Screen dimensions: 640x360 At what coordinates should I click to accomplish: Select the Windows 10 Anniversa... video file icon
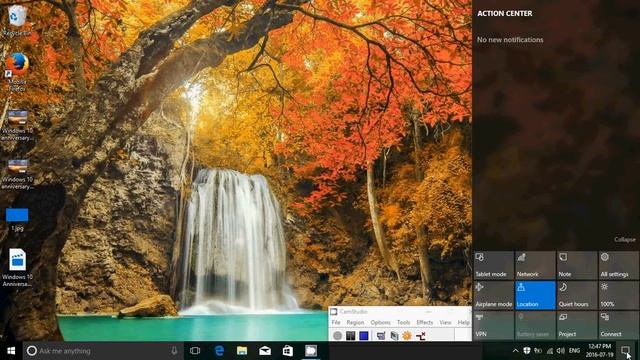point(17,268)
